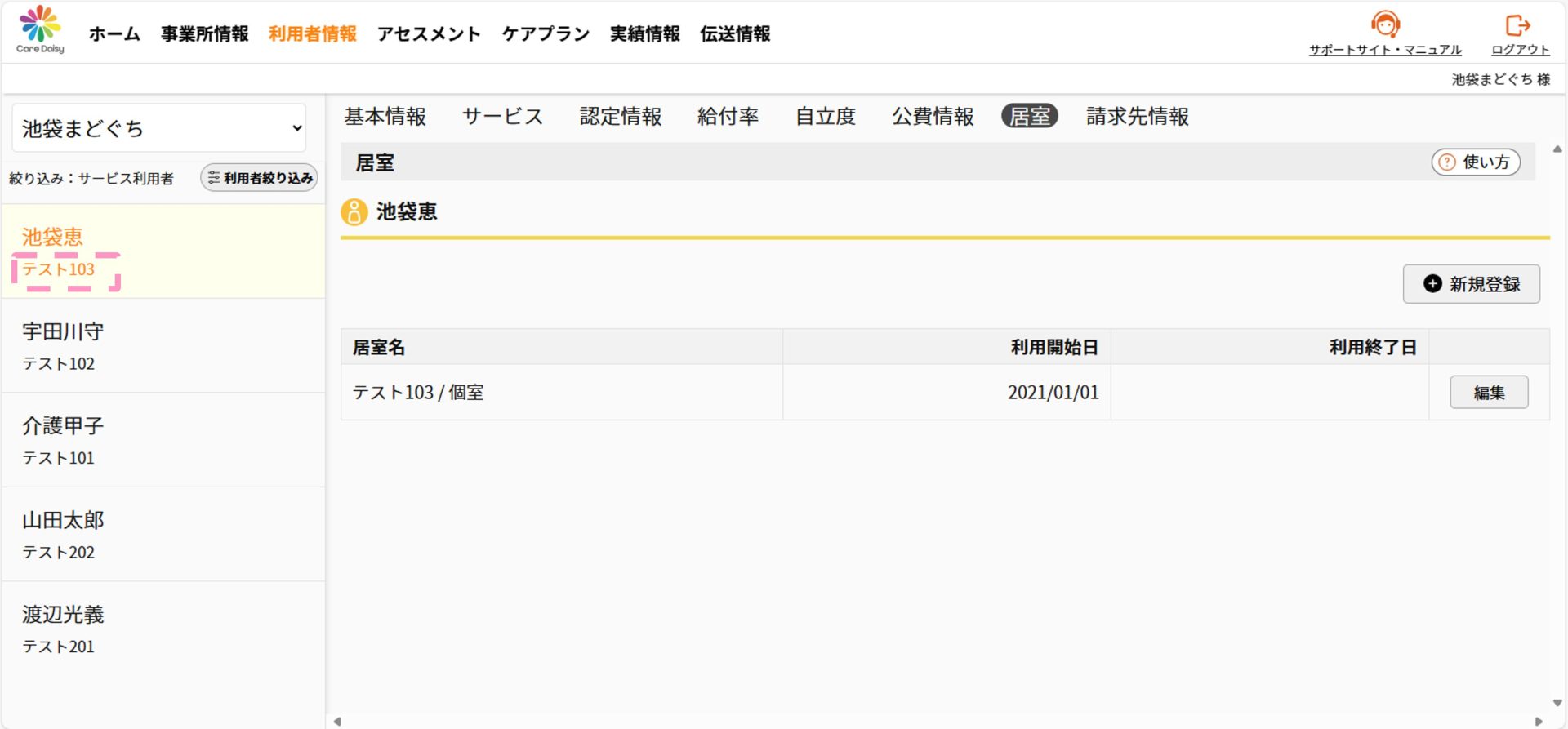Click テスト102 under 宇田川守

pos(59,363)
